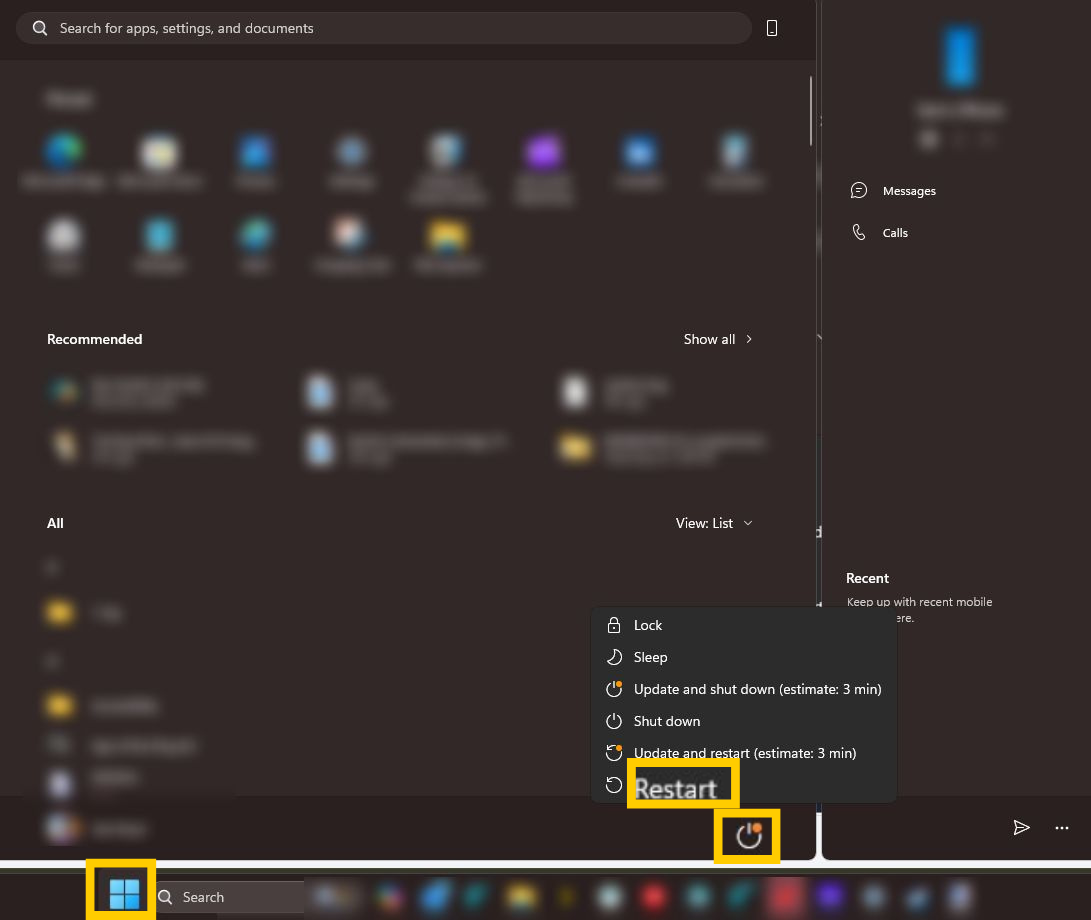Click the Sleep moon icon

pyautogui.click(x=614, y=657)
